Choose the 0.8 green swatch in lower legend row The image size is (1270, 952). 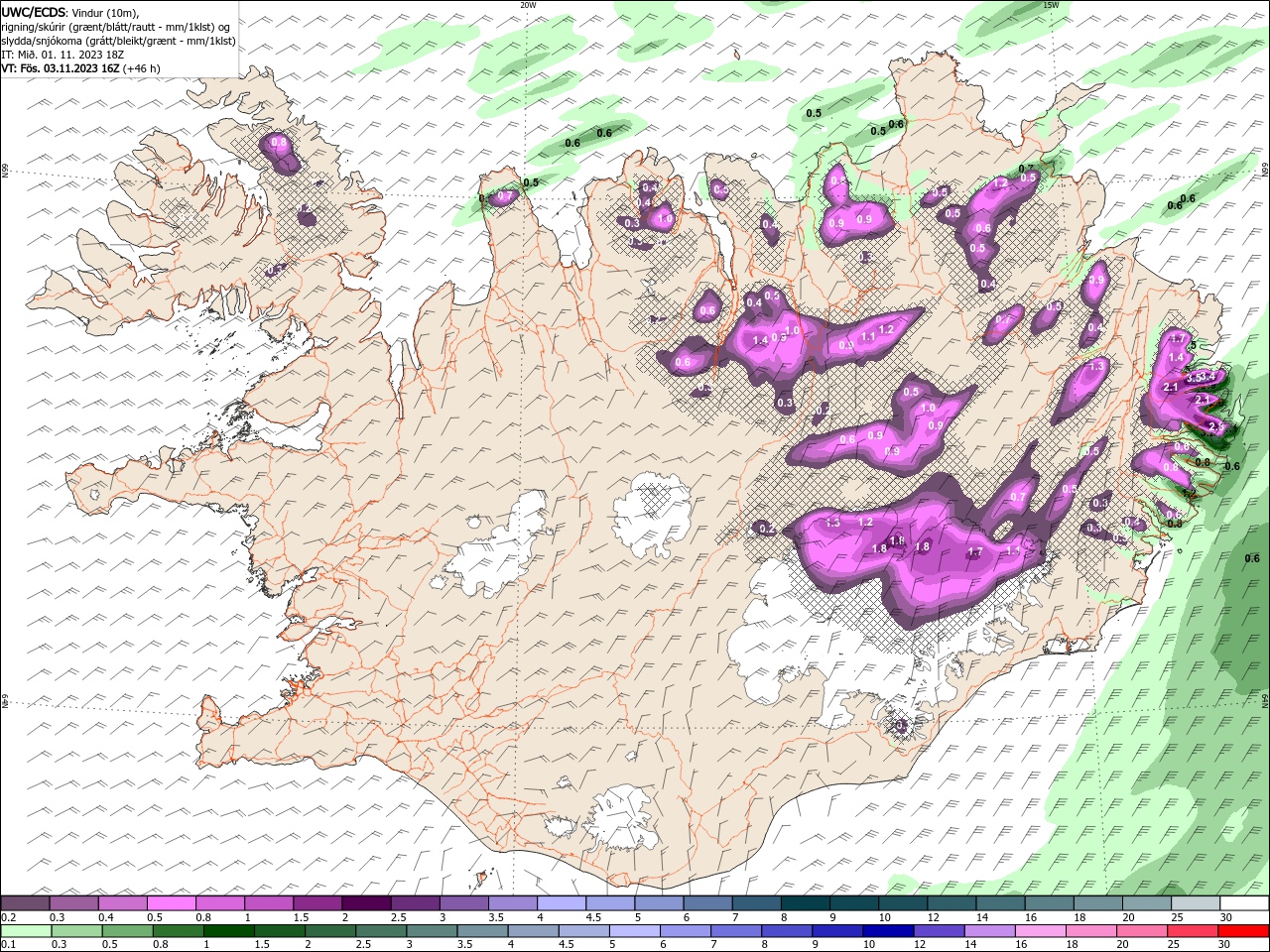179,931
